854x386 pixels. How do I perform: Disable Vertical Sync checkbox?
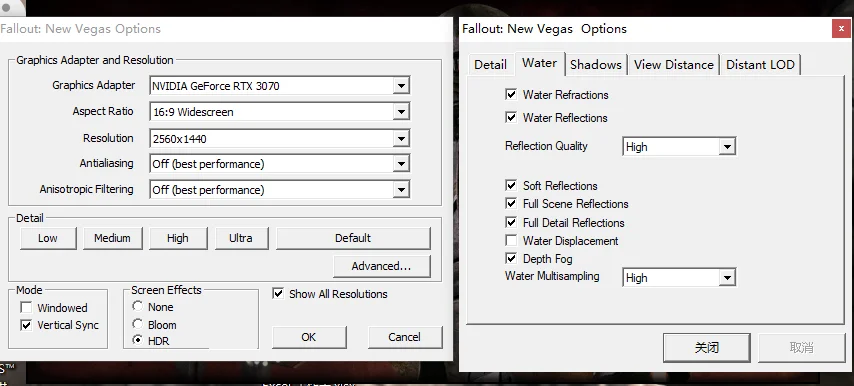click(x=26, y=326)
